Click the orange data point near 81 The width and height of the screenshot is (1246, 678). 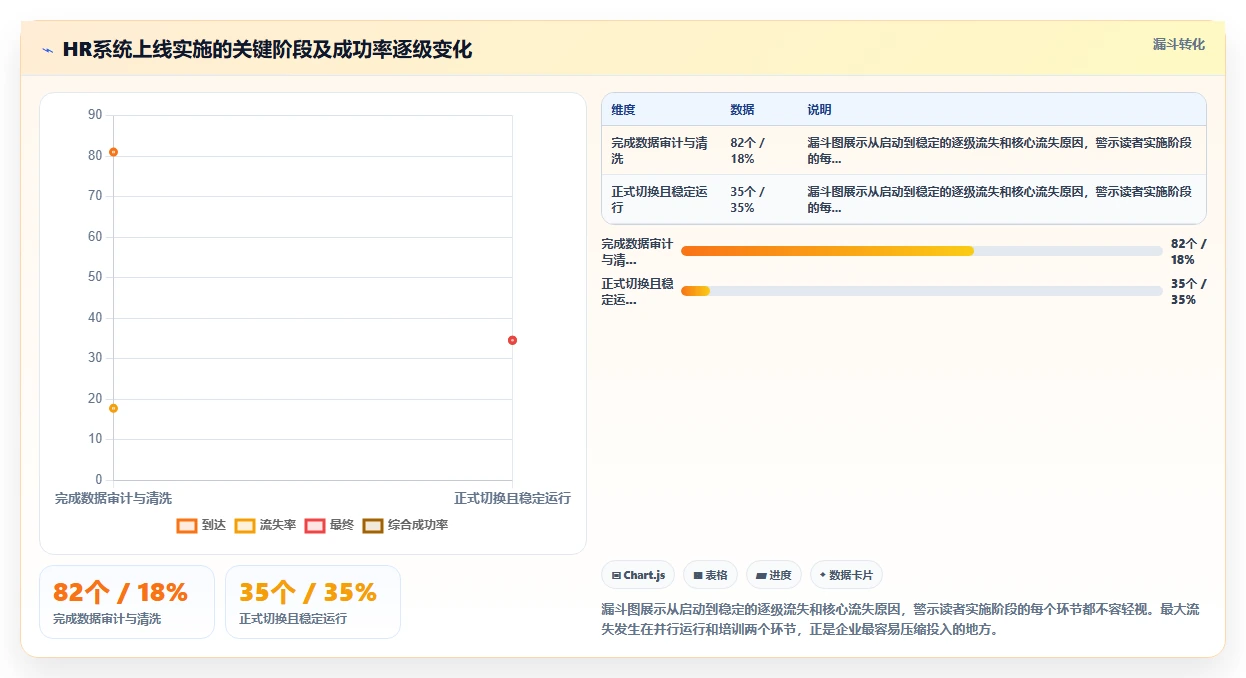coord(113,152)
